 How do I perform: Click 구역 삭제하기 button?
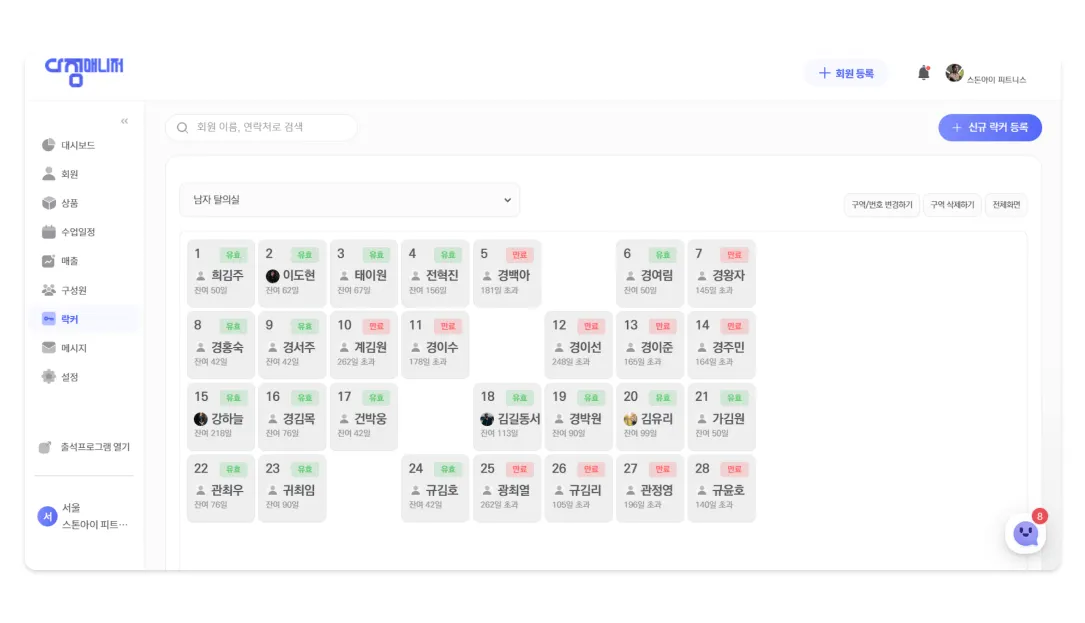[x=952, y=205]
